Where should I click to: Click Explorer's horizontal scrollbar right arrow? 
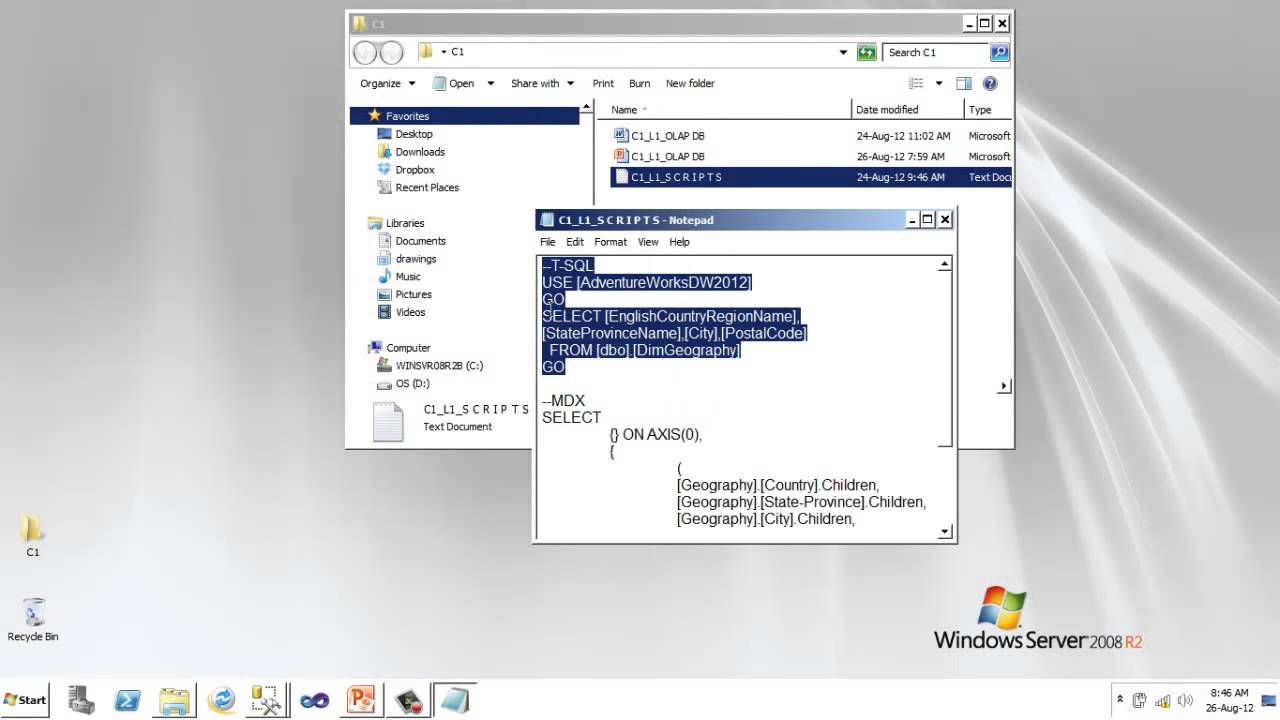point(1005,386)
